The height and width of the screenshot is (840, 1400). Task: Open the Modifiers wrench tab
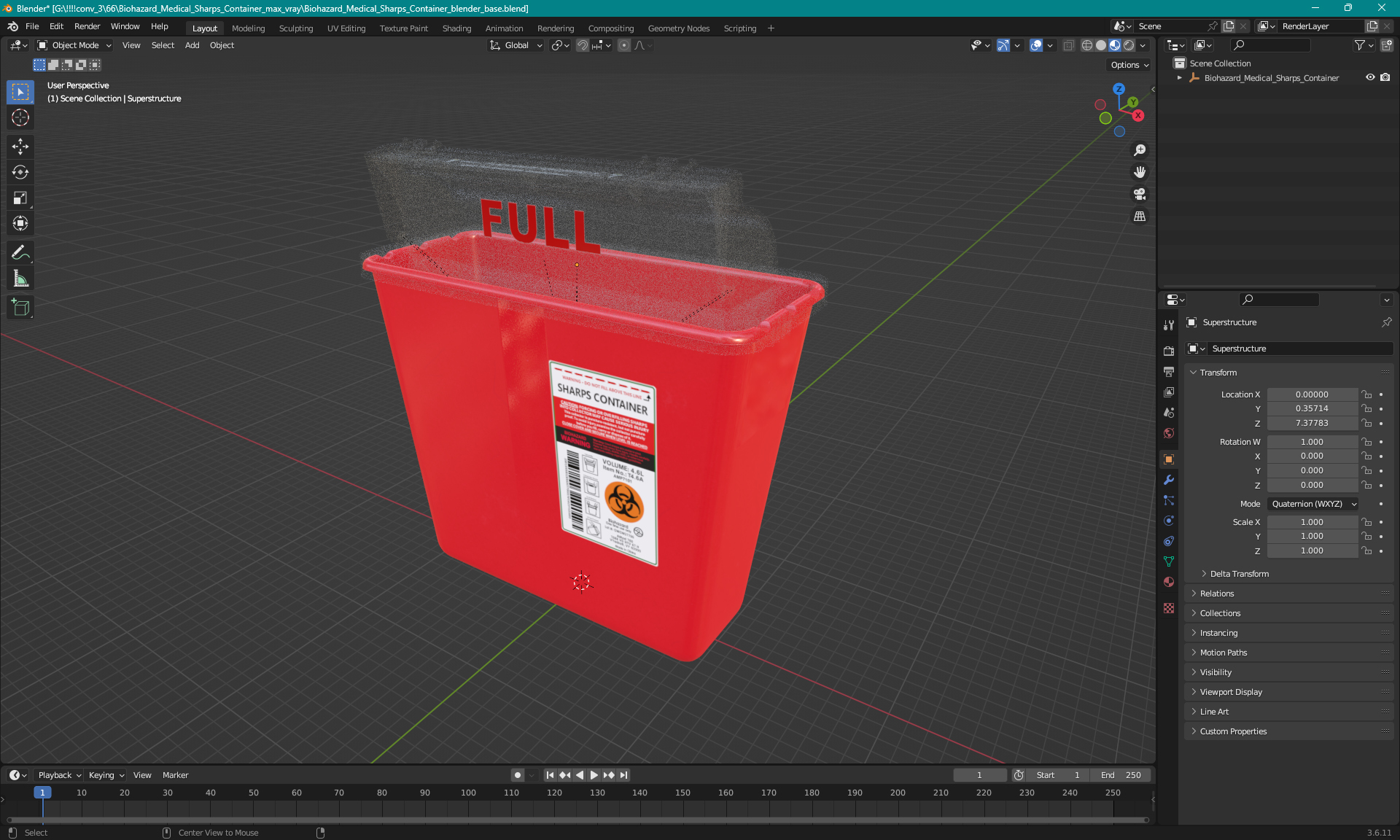[x=1169, y=480]
